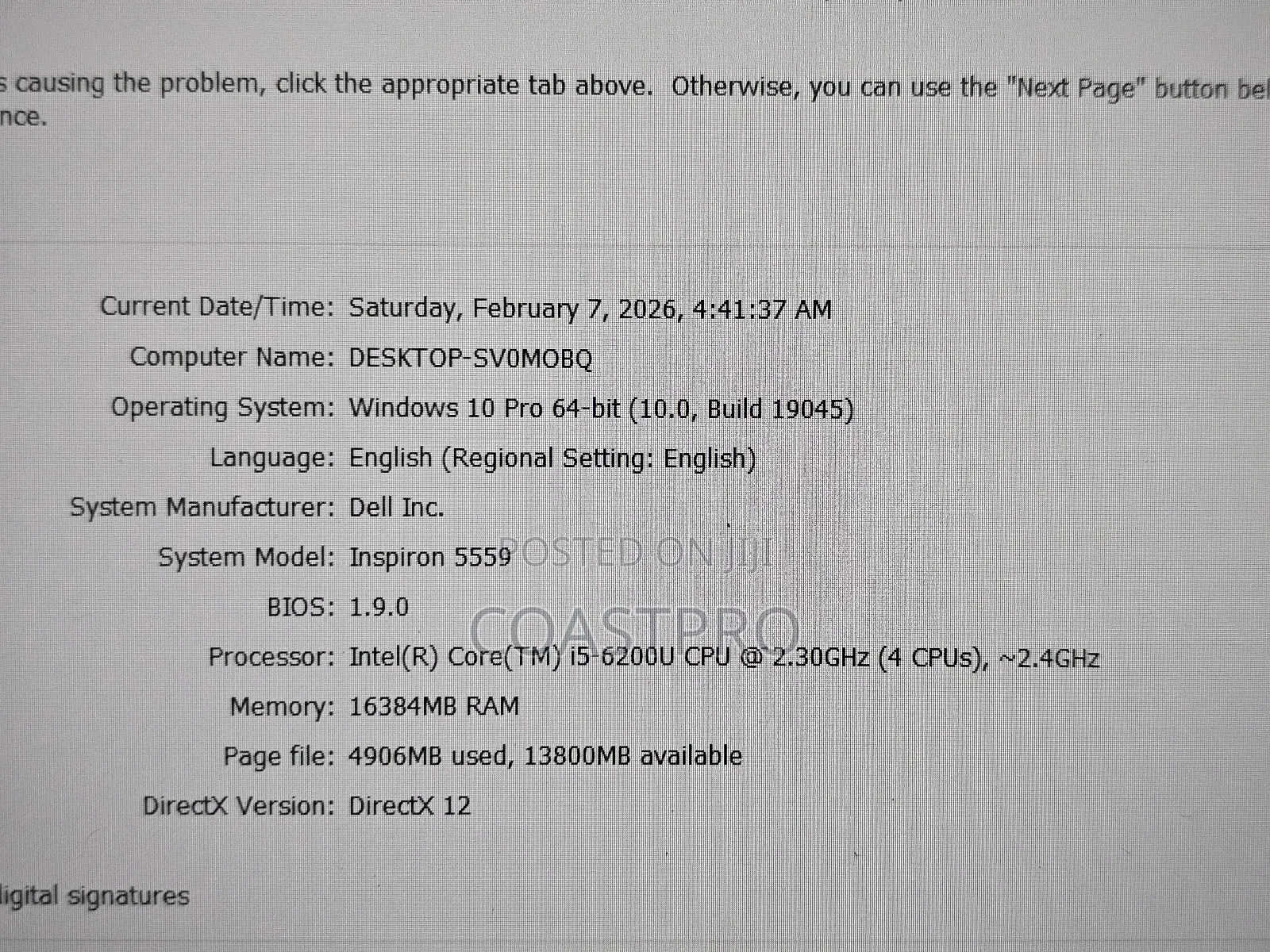The height and width of the screenshot is (952, 1270).
Task: Click the Intel Core i5-6200U processor value
Action: [724, 658]
